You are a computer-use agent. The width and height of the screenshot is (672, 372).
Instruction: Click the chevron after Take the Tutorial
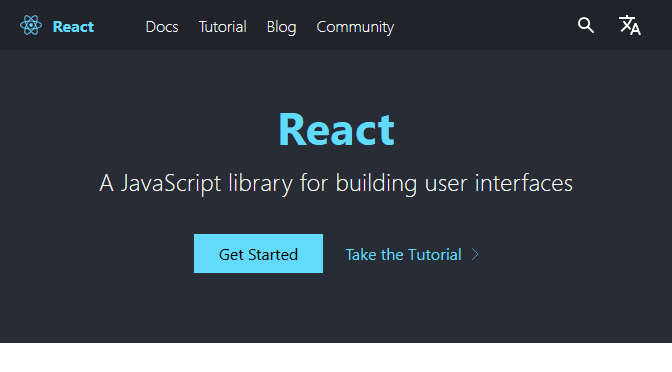pyautogui.click(x=475, y=255)
